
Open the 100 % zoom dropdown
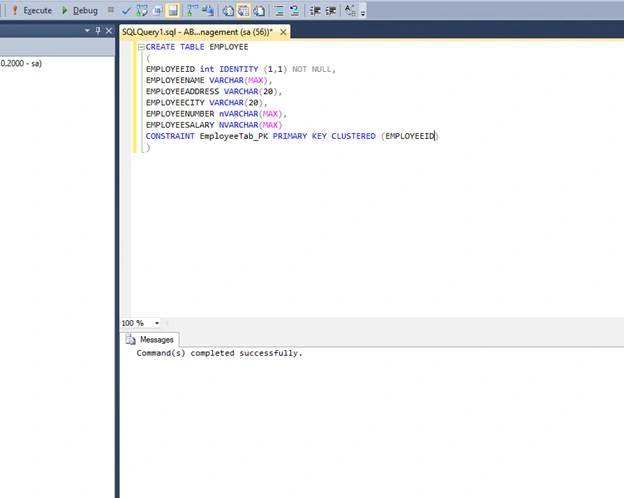pyautogui.click(x=157, y=323)
